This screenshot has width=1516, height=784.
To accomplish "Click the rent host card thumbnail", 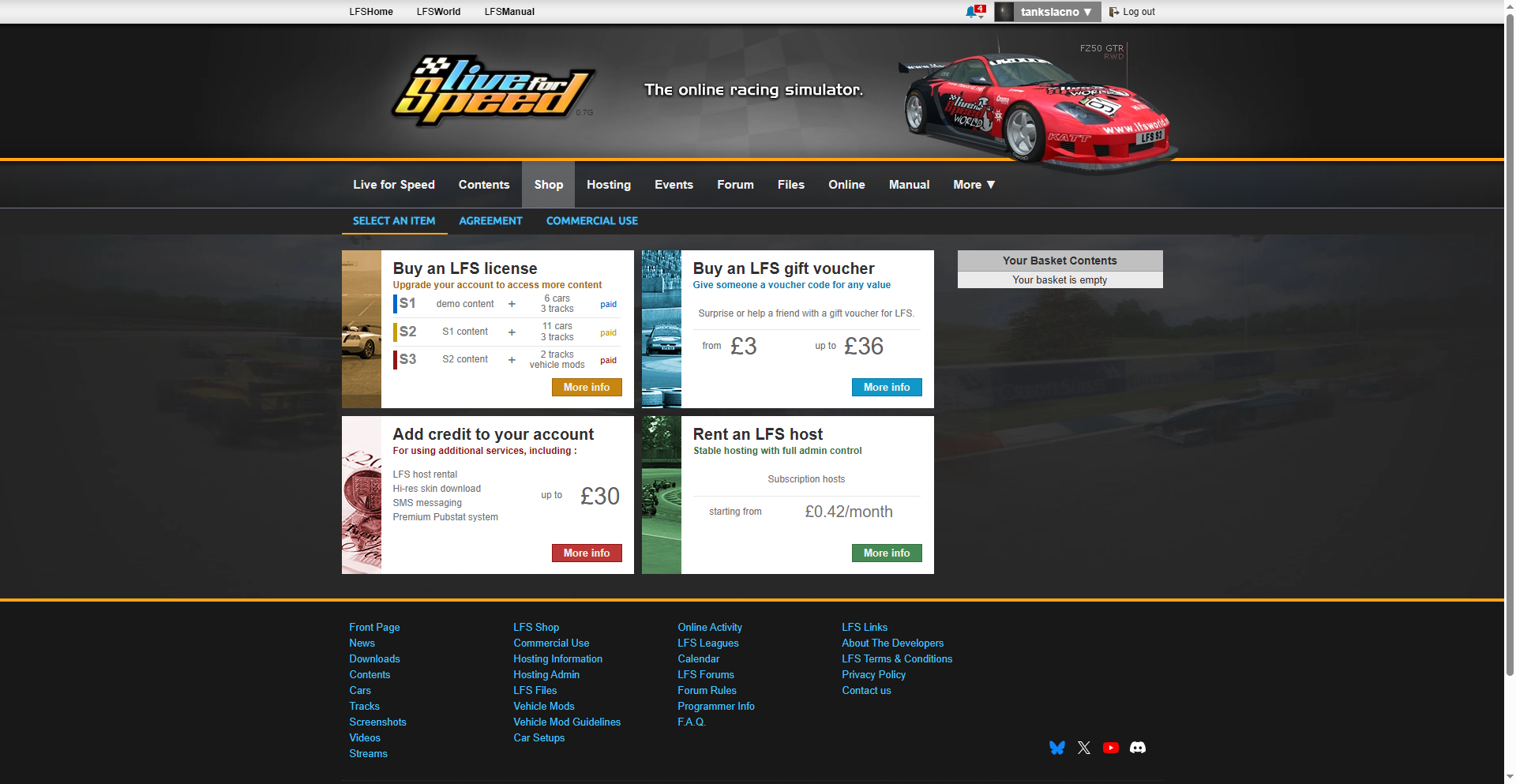I will (x=662, y=495).
